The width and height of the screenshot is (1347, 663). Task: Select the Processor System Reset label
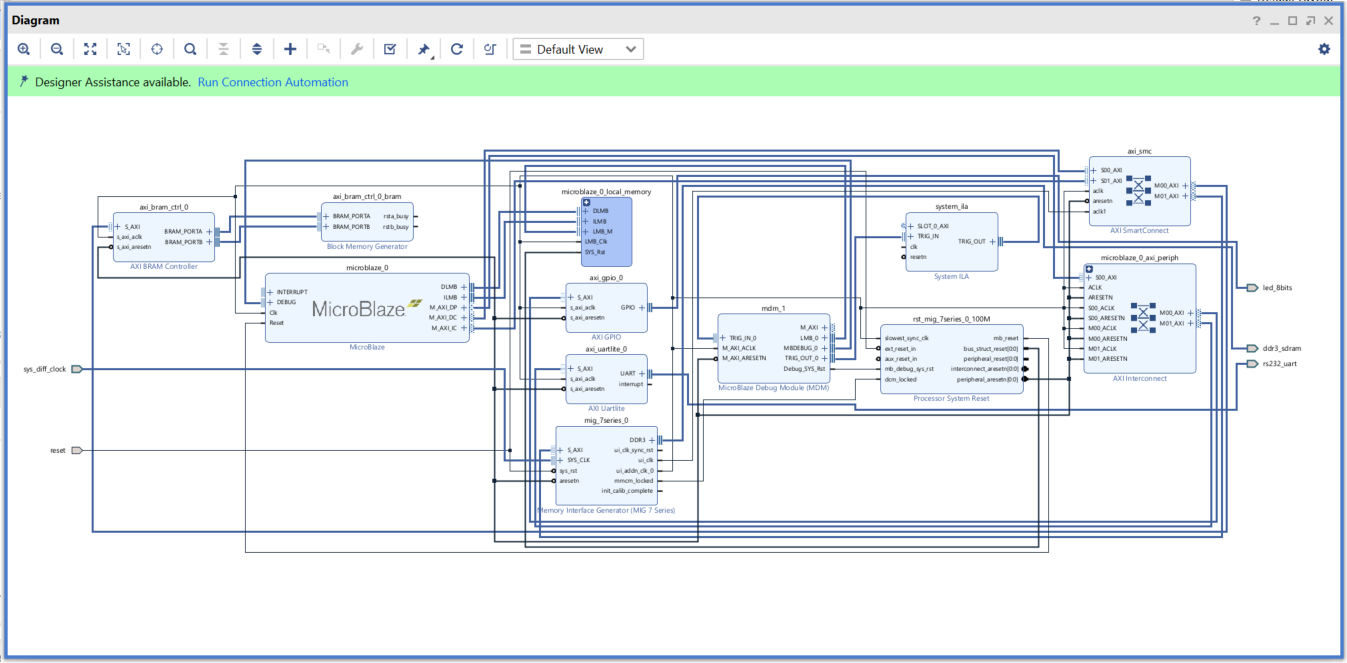pyautogui.click(x=951, y=398)
